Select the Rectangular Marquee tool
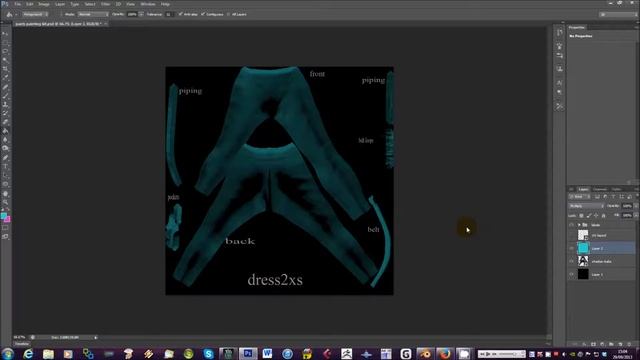Viewport: 640px width, 360px height. 5,43
